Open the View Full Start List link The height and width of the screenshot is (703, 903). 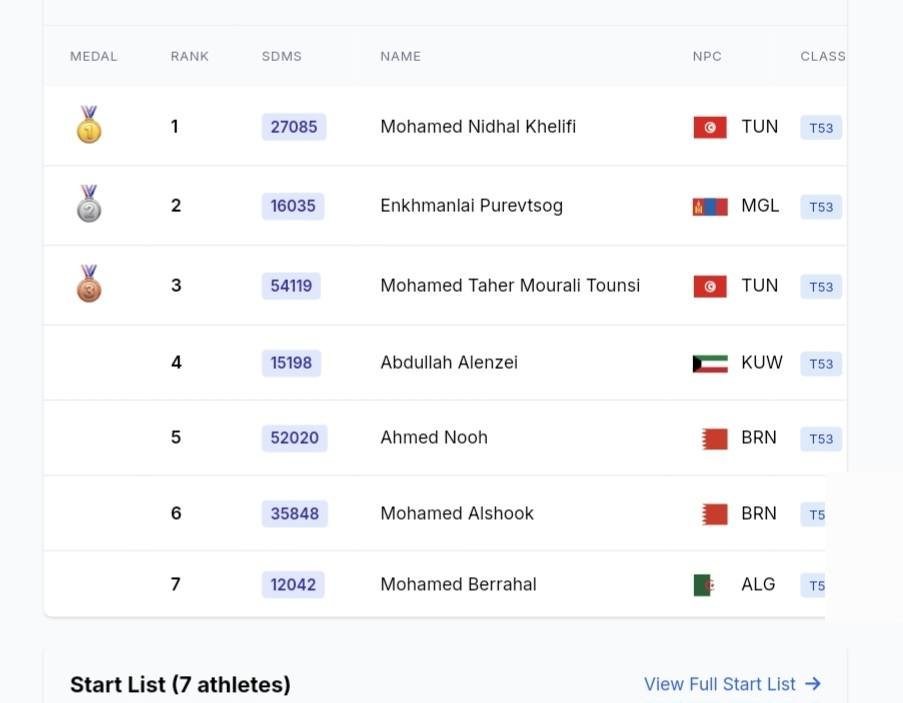pyautogui.click(x=720, y=684)
